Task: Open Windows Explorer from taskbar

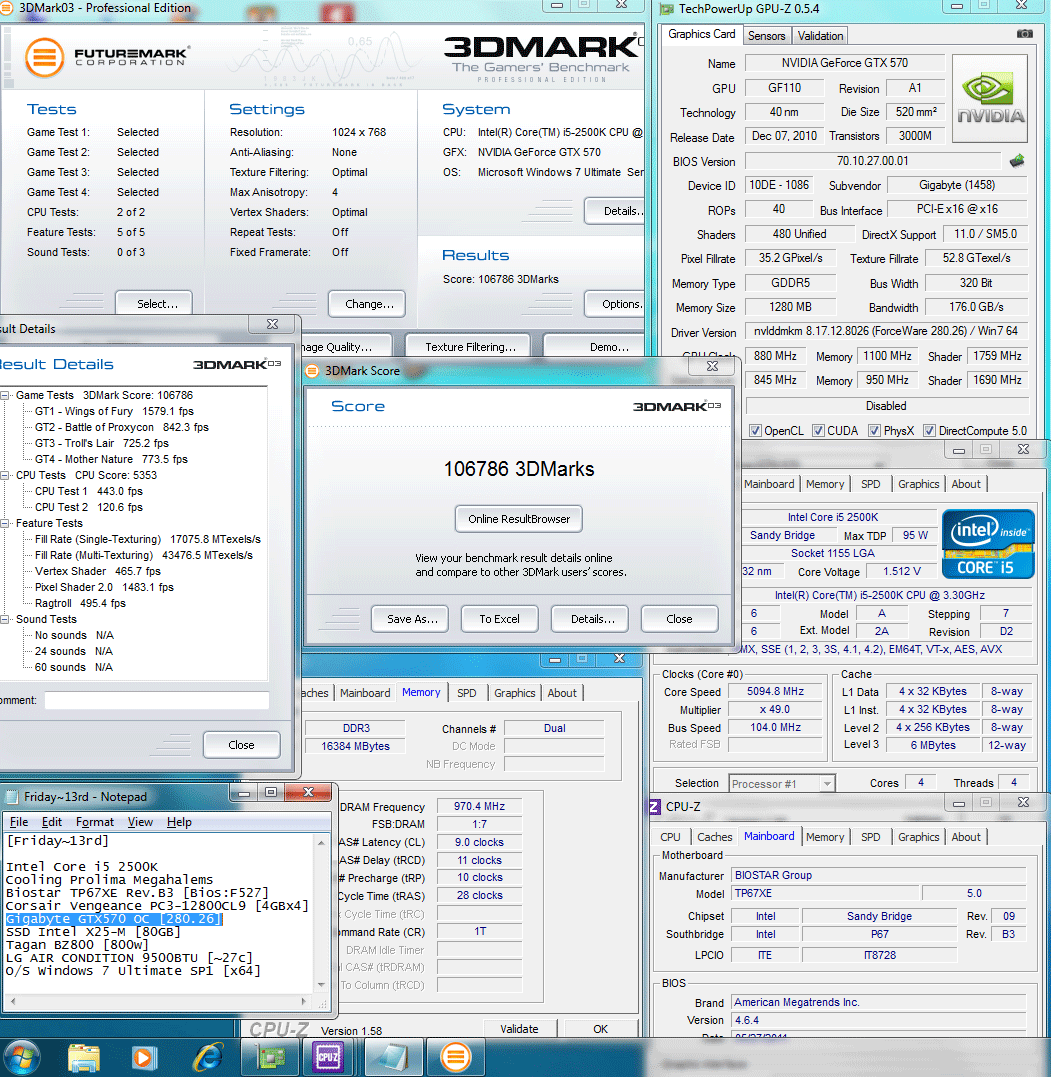Action: click(x=83, y=1058)
